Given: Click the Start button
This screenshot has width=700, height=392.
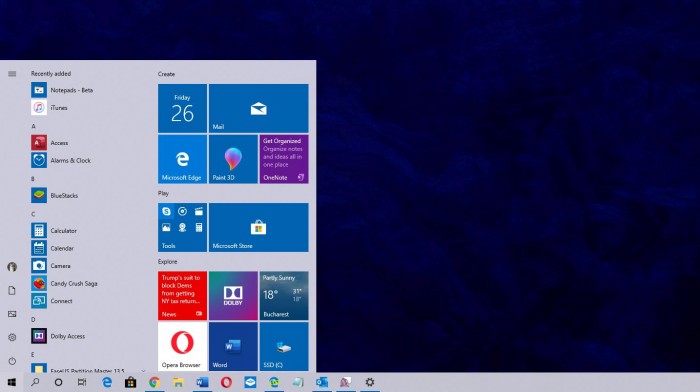Looking at the screenshot, I should [12, 382].
